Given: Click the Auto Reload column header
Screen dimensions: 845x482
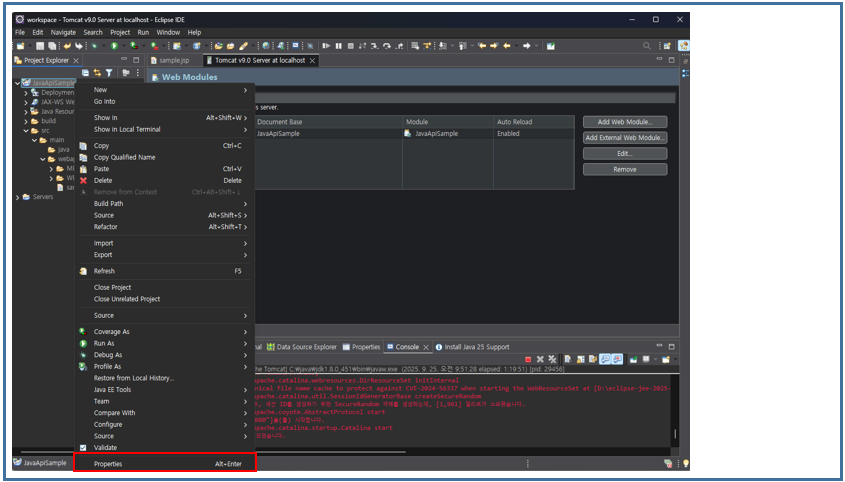Looking at the screenshot, I should click(534, 122).
